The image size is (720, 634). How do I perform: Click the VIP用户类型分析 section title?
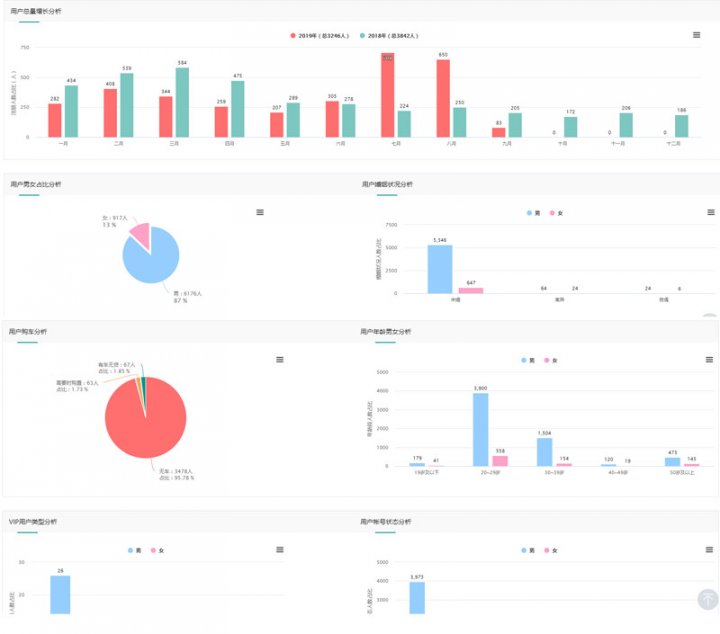(x=33, y=522)
